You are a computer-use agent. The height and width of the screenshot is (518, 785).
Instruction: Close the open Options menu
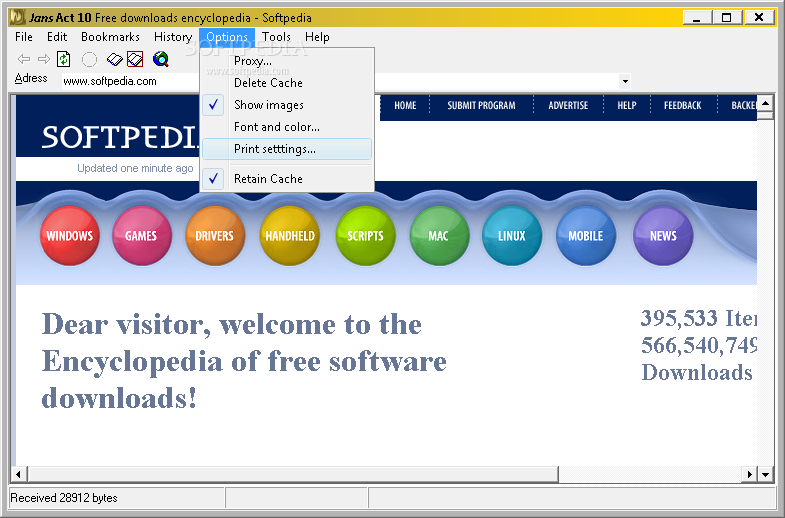click(x=227, y=37)
